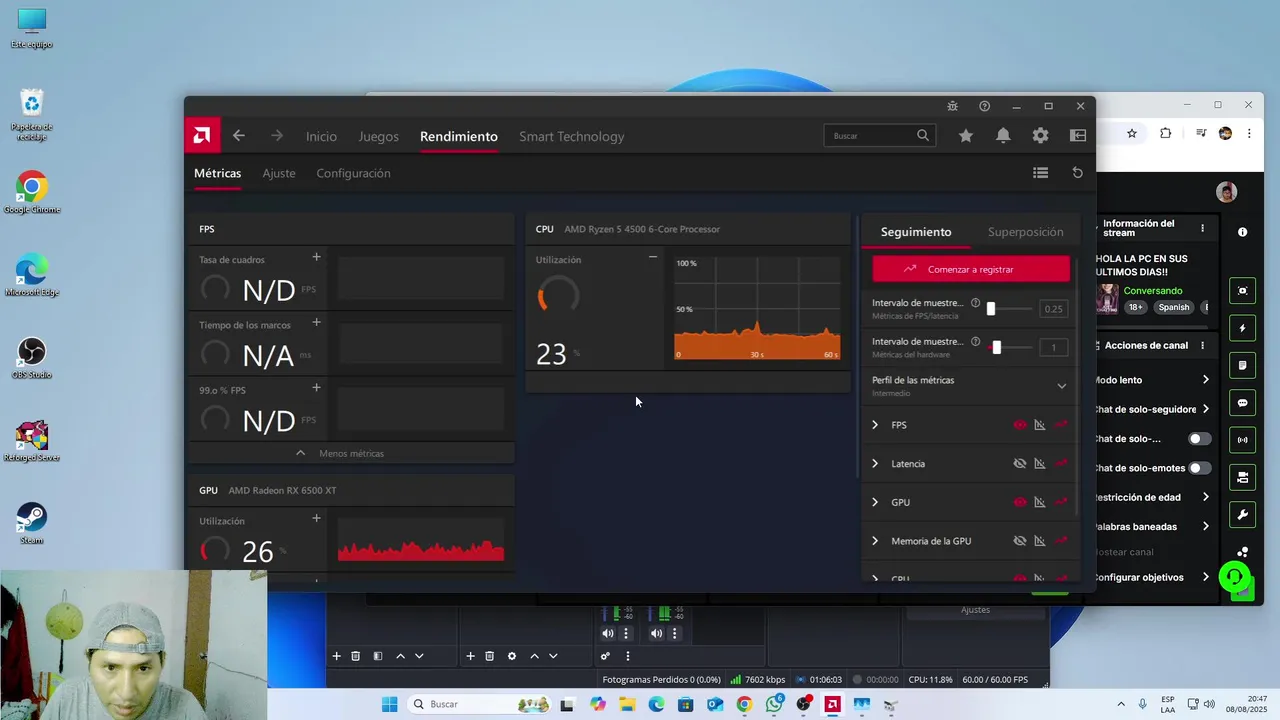
Task: Toggle GPU graph icon in Seguimiento
Action: tap(1040, 502)
